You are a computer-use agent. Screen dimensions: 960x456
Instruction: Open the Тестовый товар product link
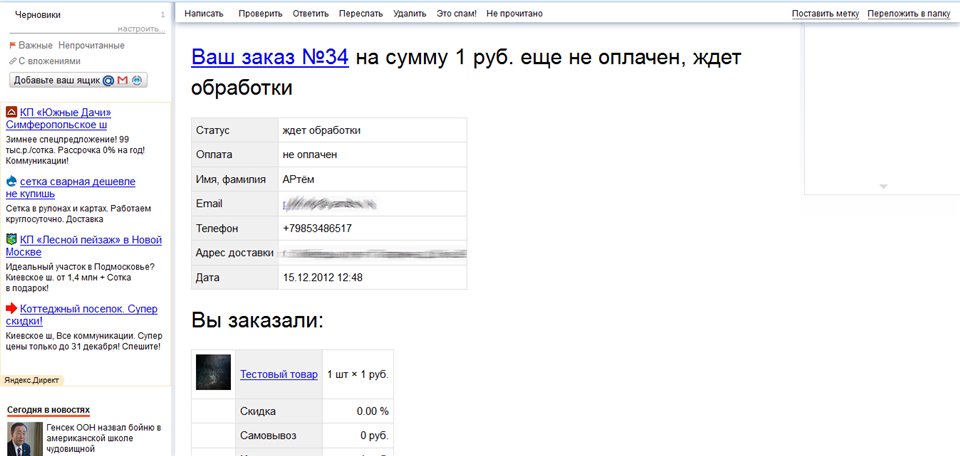tap(279, 374)
